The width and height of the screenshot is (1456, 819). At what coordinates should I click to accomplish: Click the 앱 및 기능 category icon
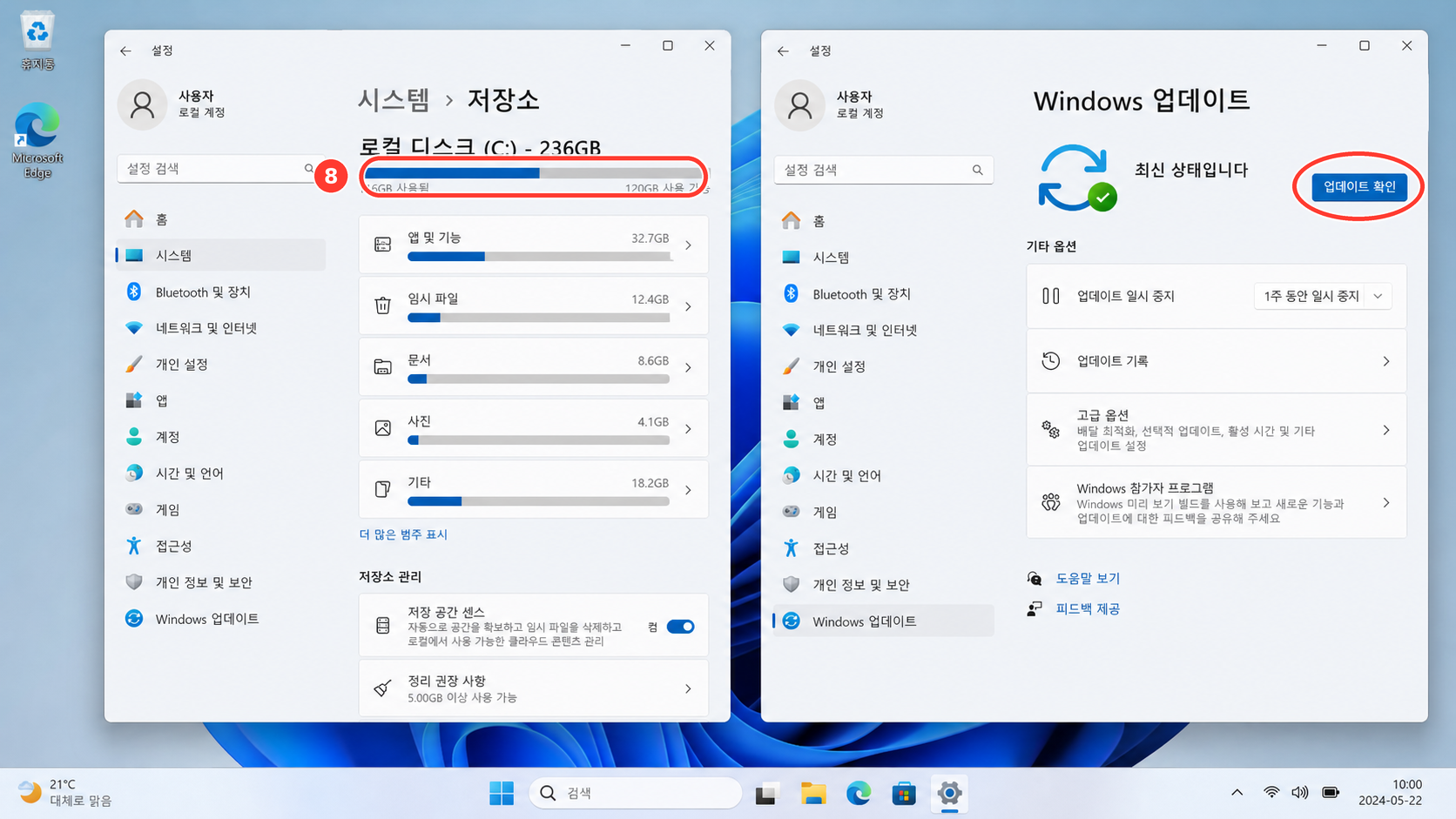coord(382,245)
